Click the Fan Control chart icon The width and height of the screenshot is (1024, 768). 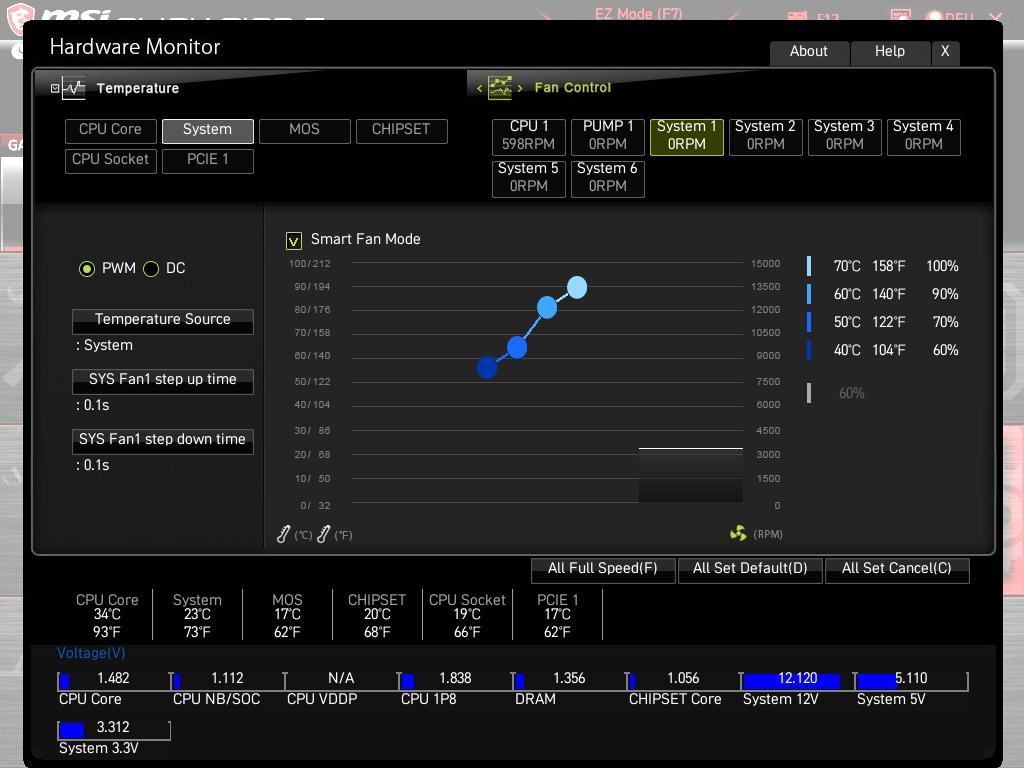(x=500, y=88)
